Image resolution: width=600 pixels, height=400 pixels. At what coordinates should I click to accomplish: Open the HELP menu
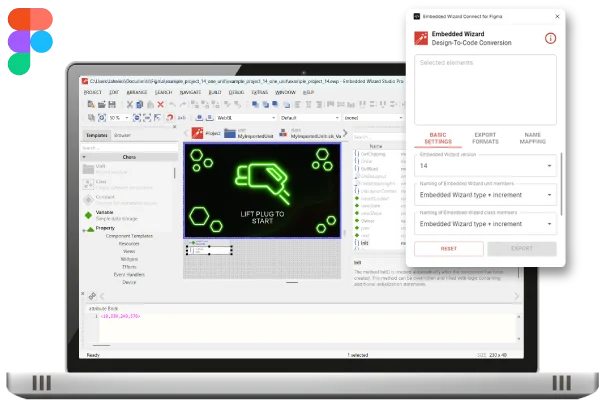tap(308, 92)
